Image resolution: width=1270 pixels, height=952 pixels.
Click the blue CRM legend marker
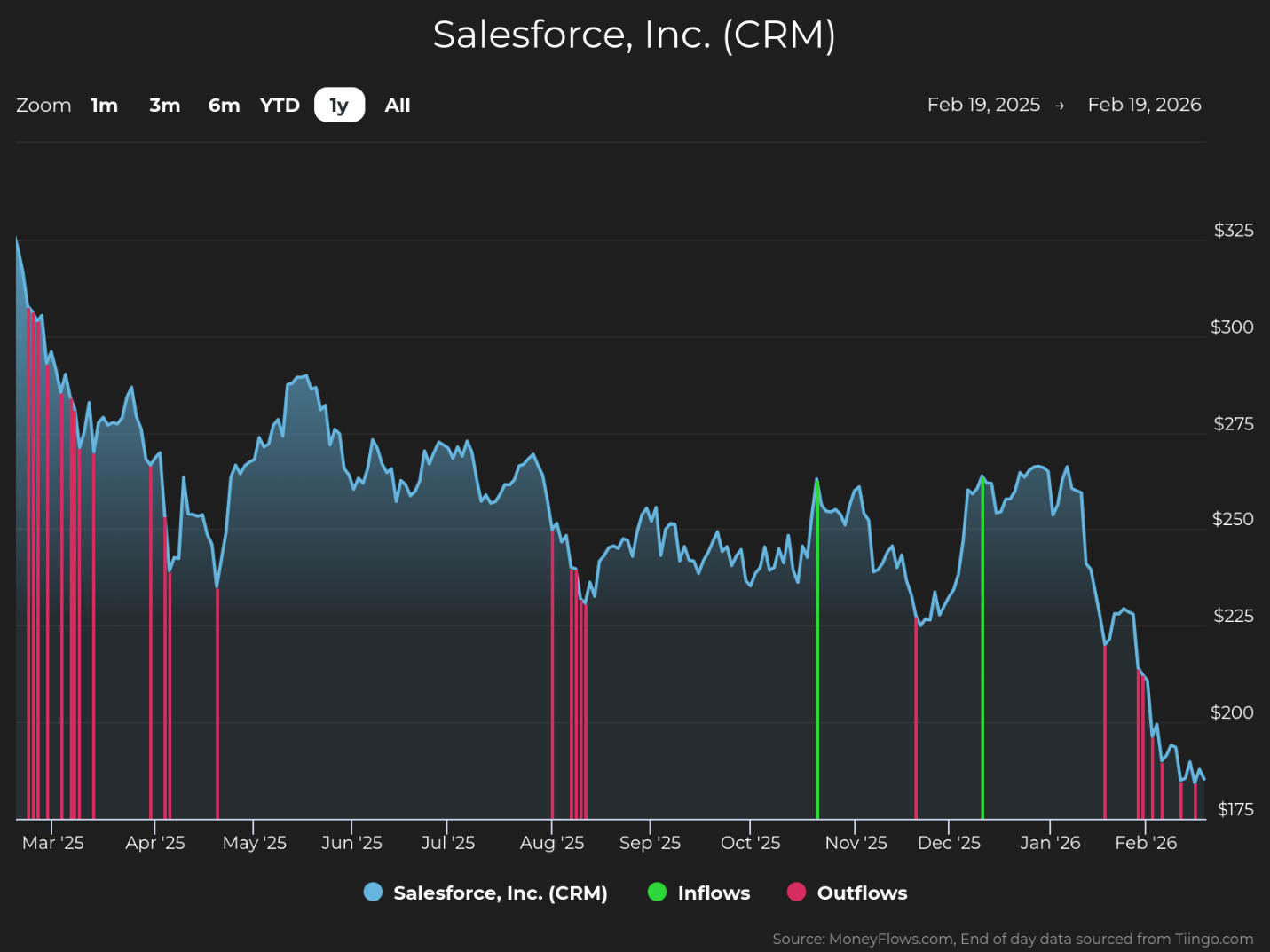click(373, 893)
